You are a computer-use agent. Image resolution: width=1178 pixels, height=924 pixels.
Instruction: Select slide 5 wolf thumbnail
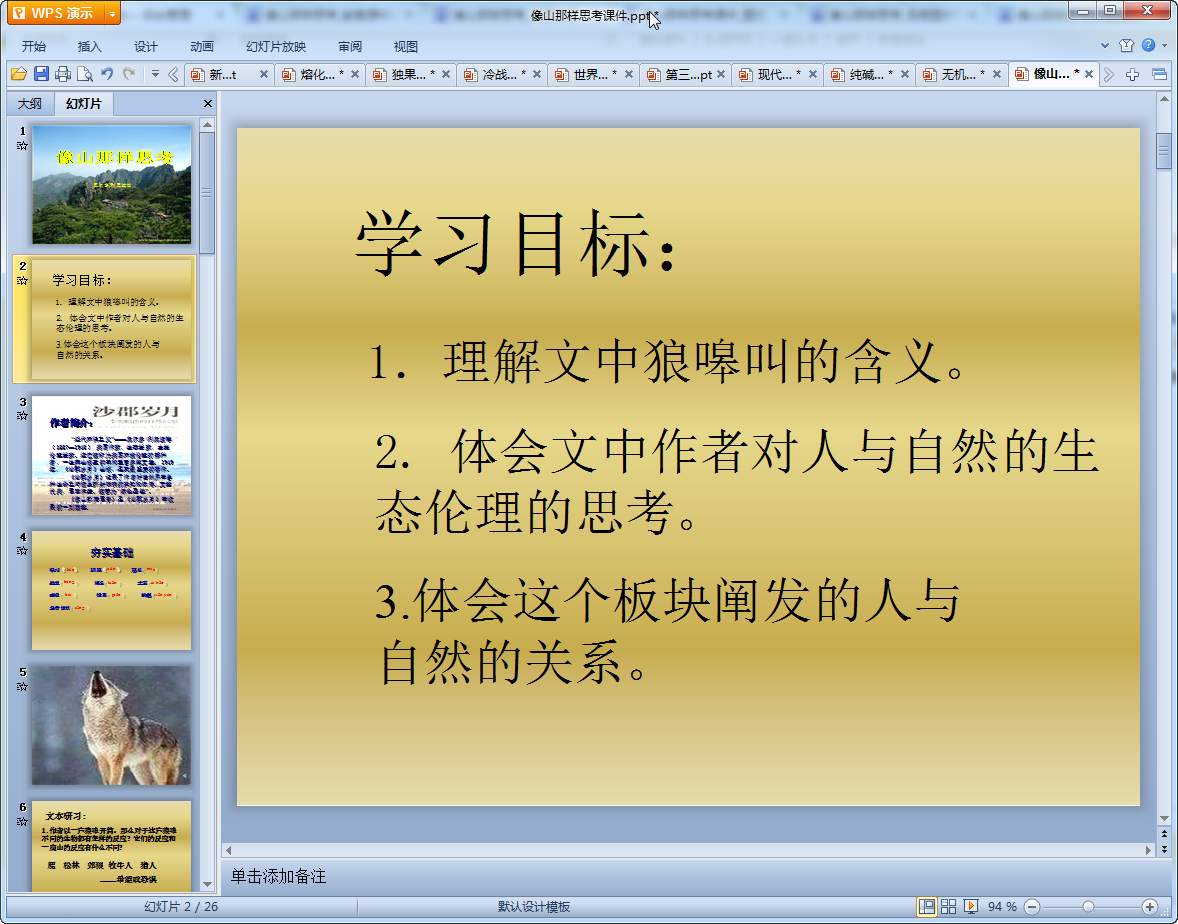click(x=111, y=725)
